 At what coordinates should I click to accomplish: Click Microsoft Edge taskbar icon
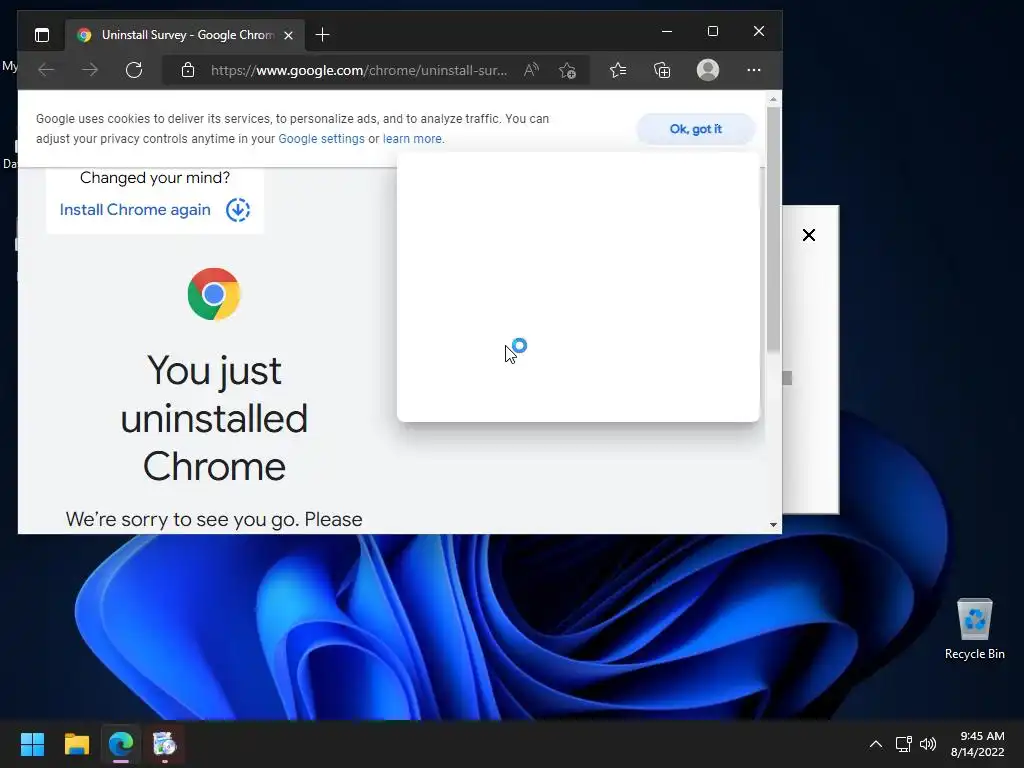point(121,744)
